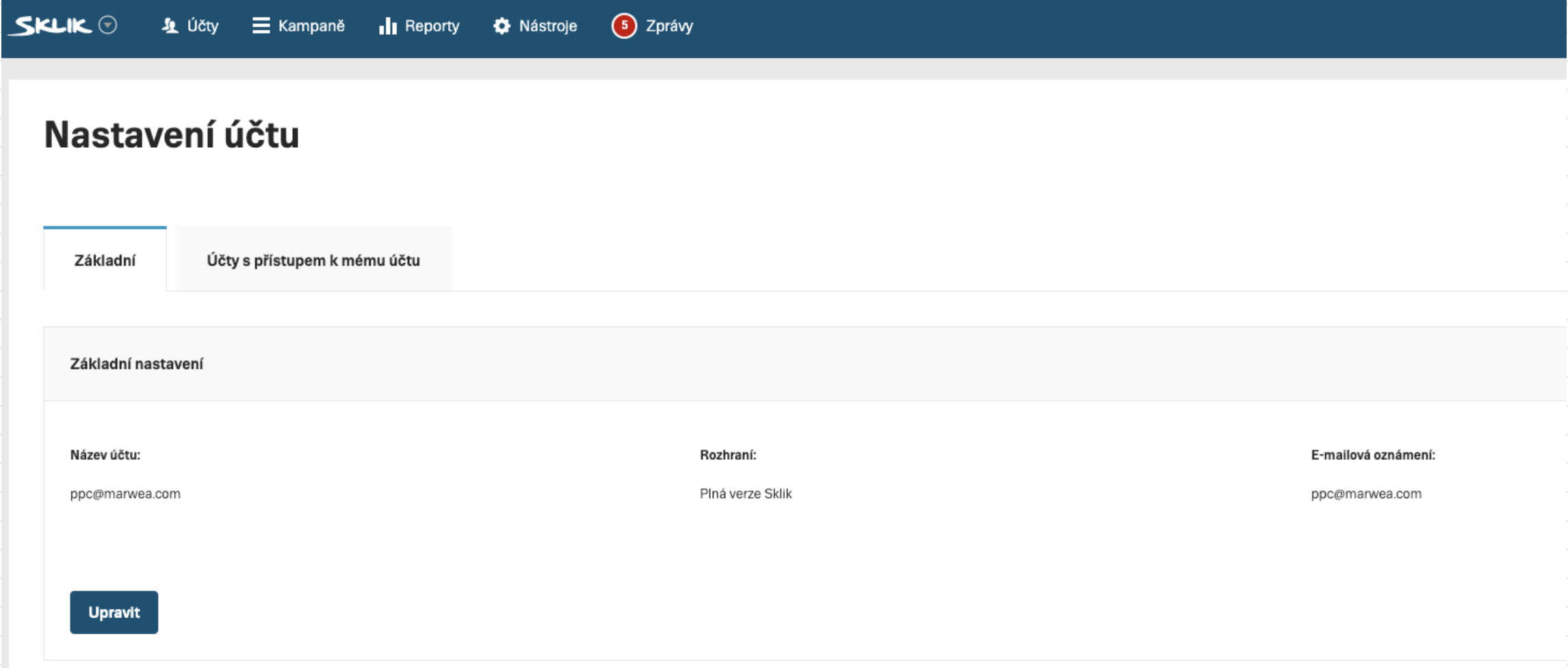1568x668 pixels.
Task: Click the E-mailová oznámení label
Action: (x=1373, y=454)
